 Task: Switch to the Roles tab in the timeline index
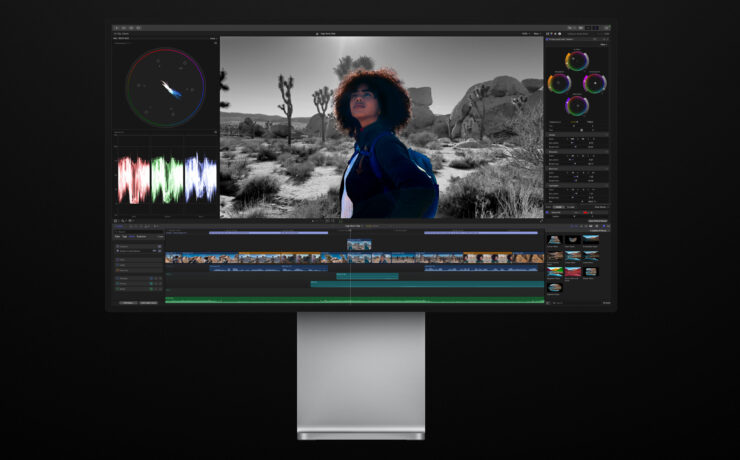click(x=132, y=236)
